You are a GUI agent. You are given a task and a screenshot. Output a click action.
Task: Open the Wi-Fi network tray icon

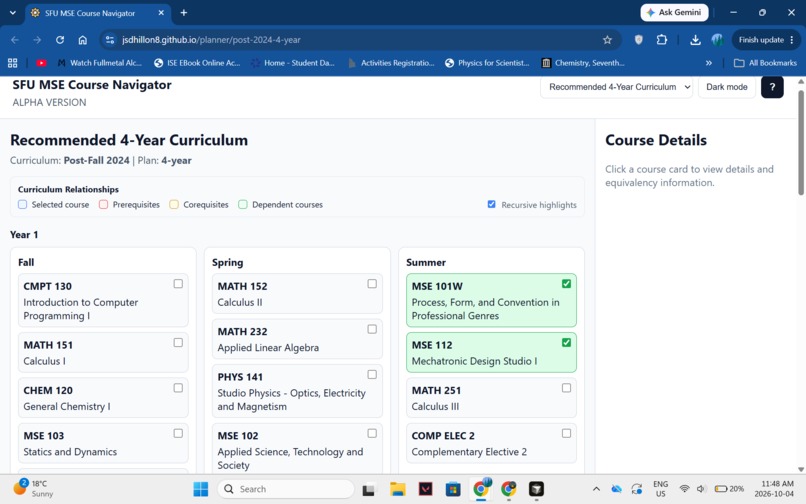pyautogui.click(x=684, y=489)
